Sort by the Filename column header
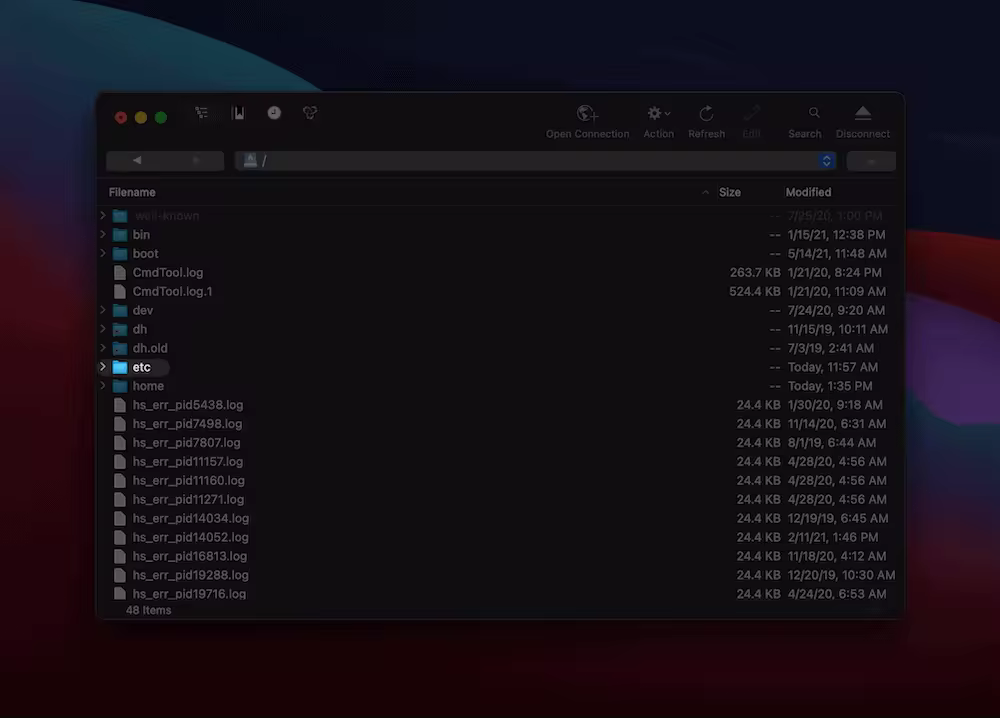 pos(132,192)
